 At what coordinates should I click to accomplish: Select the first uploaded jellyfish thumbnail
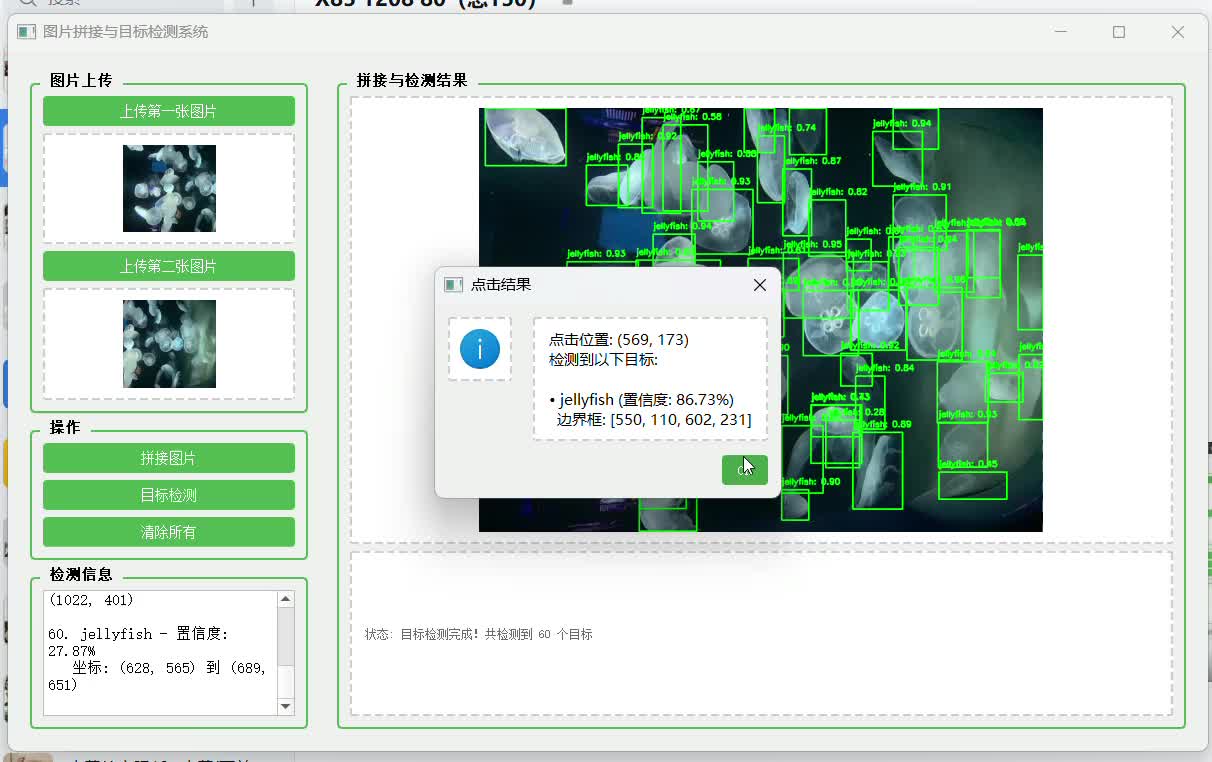pyautogui.click(x=169, y=188)
